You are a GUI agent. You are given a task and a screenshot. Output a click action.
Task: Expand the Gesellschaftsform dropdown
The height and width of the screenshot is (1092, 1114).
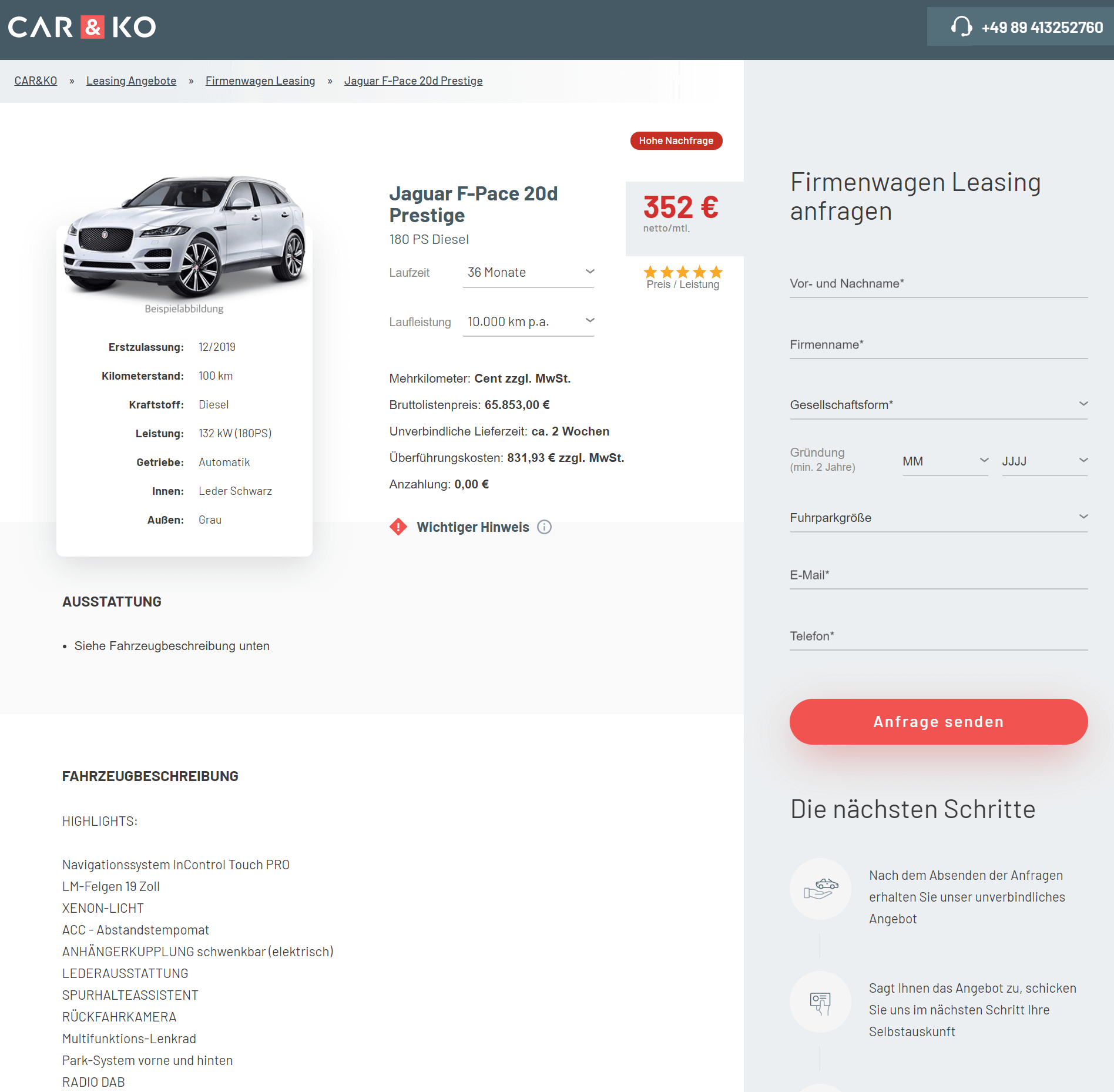[939, 405]
